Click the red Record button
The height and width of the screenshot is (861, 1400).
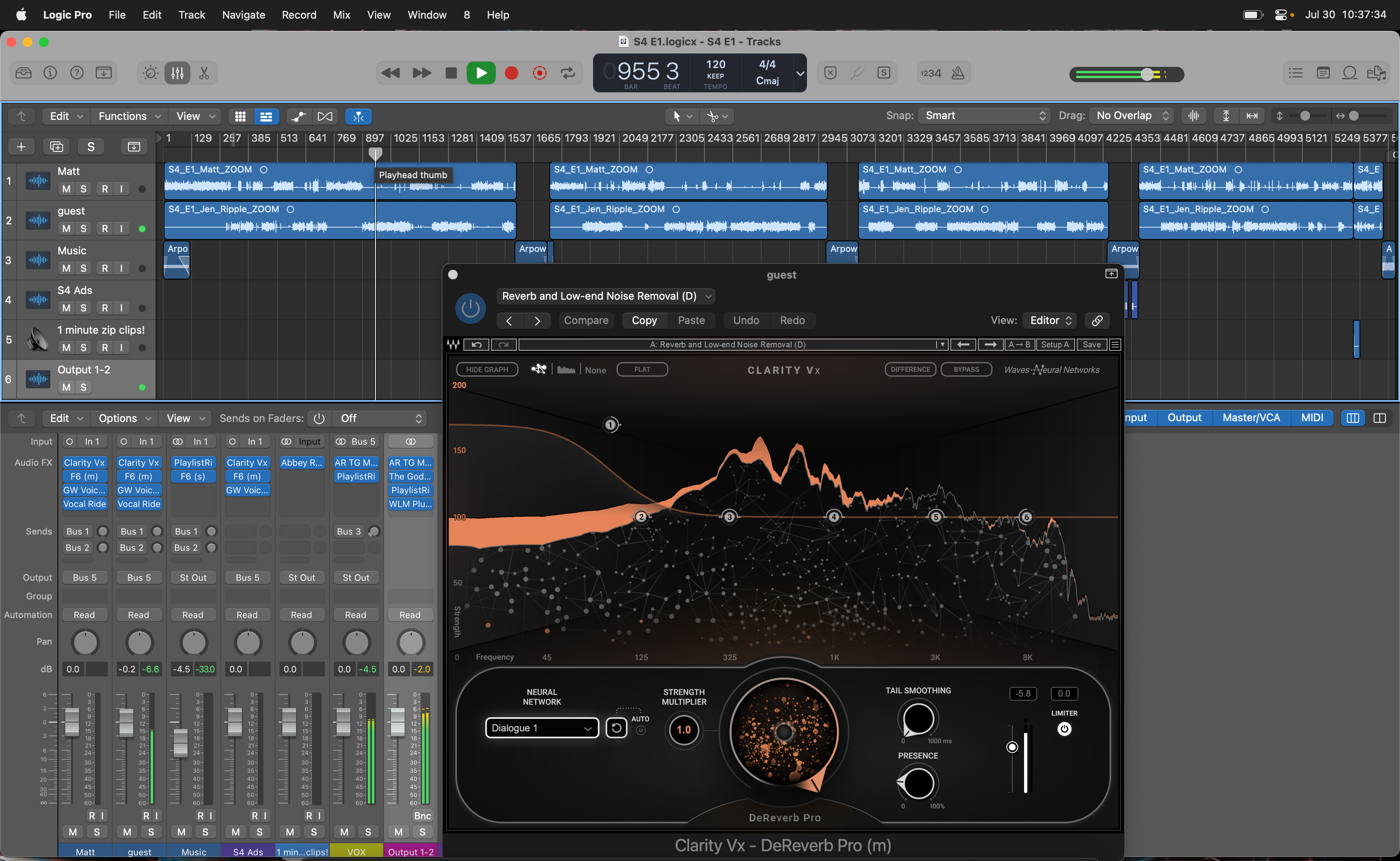point(512,73)
